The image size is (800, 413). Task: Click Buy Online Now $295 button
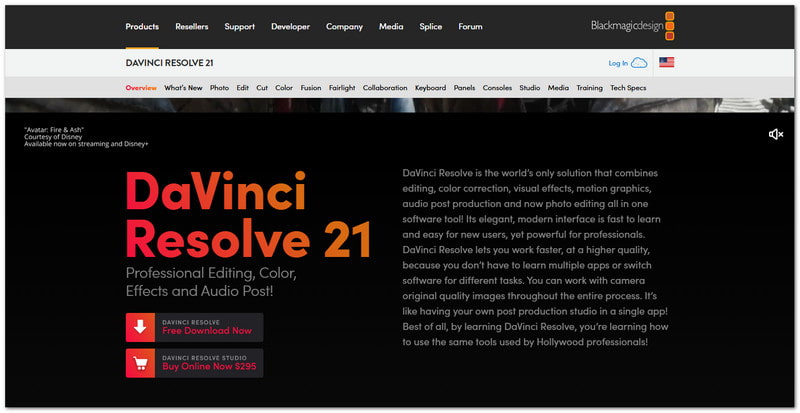point(195,363)
